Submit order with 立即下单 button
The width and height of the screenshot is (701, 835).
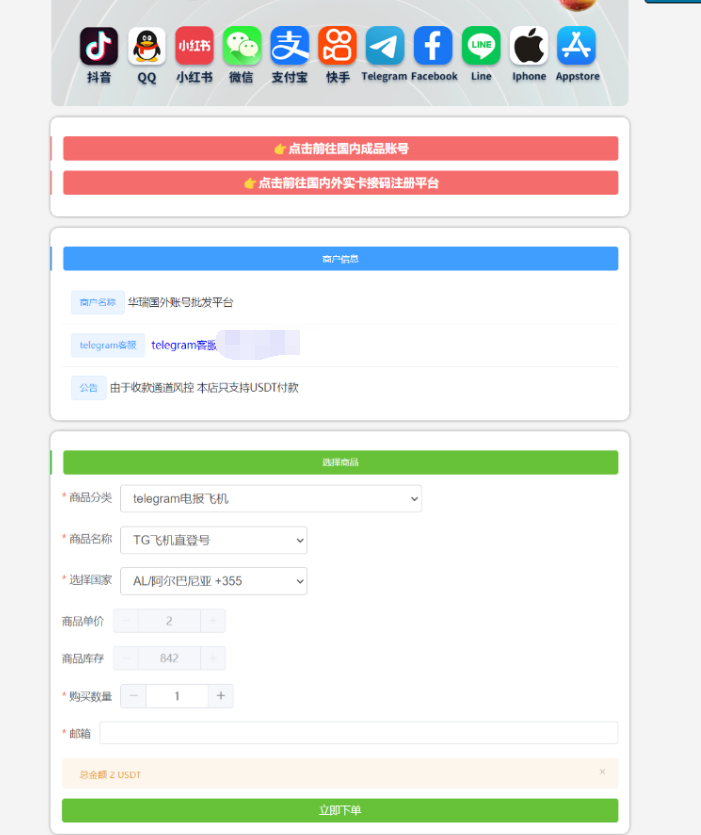coord(340,811)
